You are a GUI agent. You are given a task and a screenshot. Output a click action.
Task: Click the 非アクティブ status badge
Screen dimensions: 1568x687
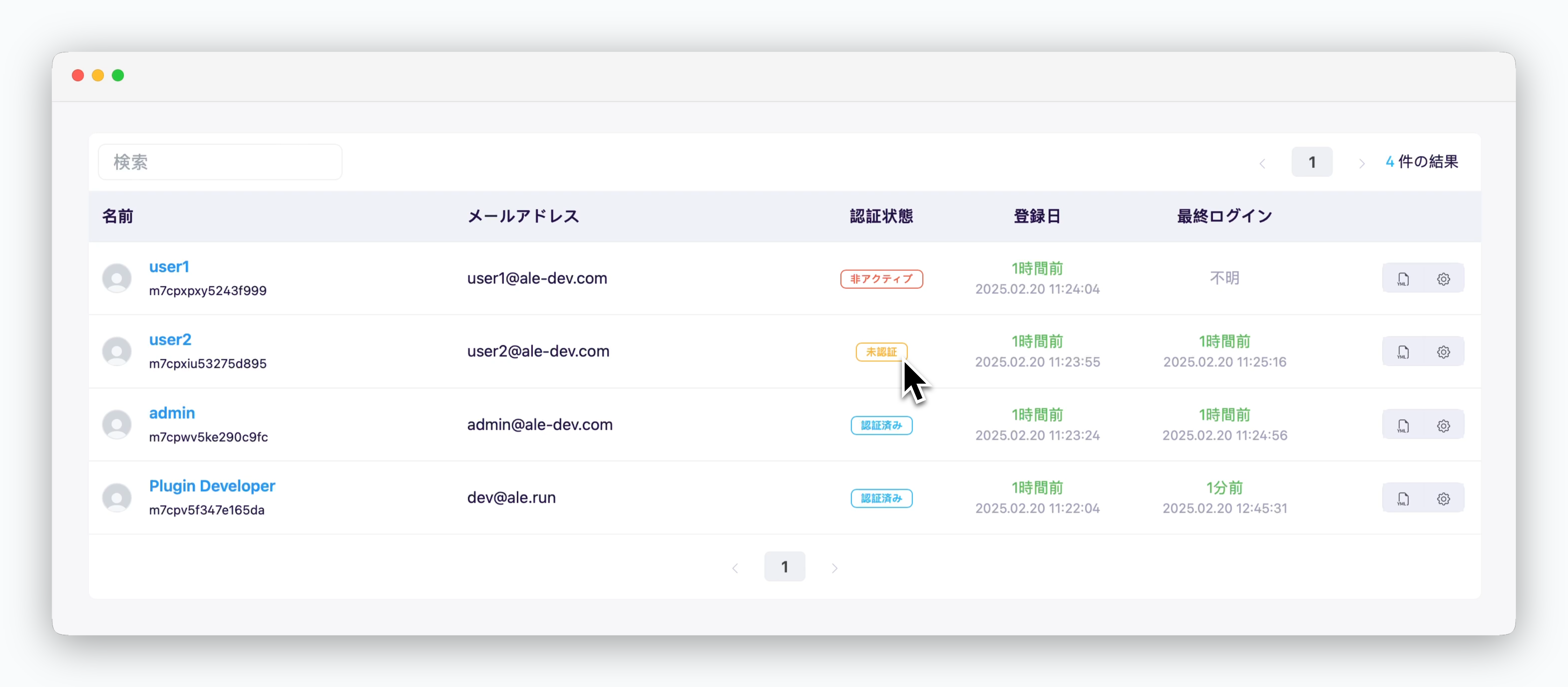881,279
